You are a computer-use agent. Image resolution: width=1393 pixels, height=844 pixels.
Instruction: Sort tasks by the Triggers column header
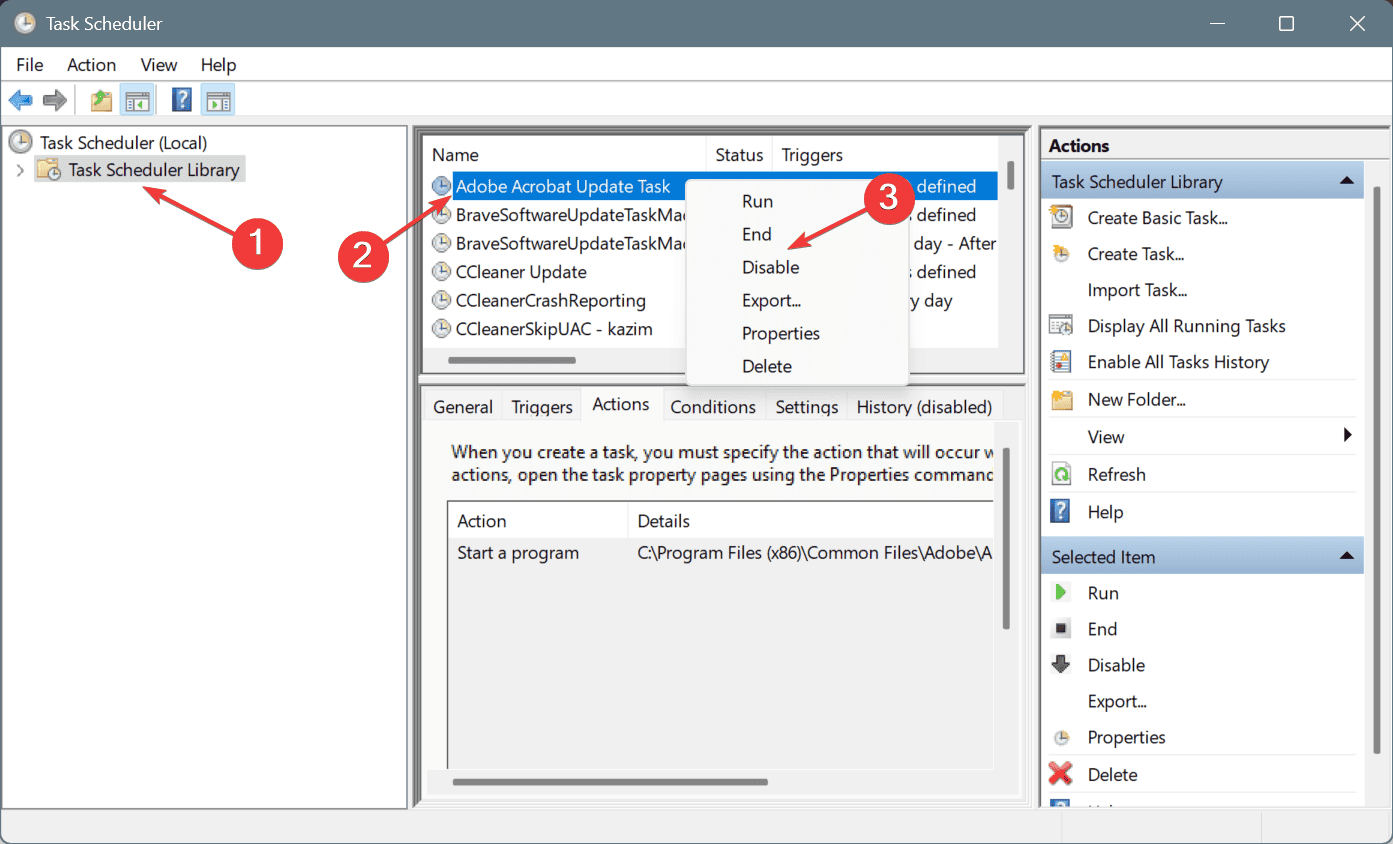click(886, 155)
